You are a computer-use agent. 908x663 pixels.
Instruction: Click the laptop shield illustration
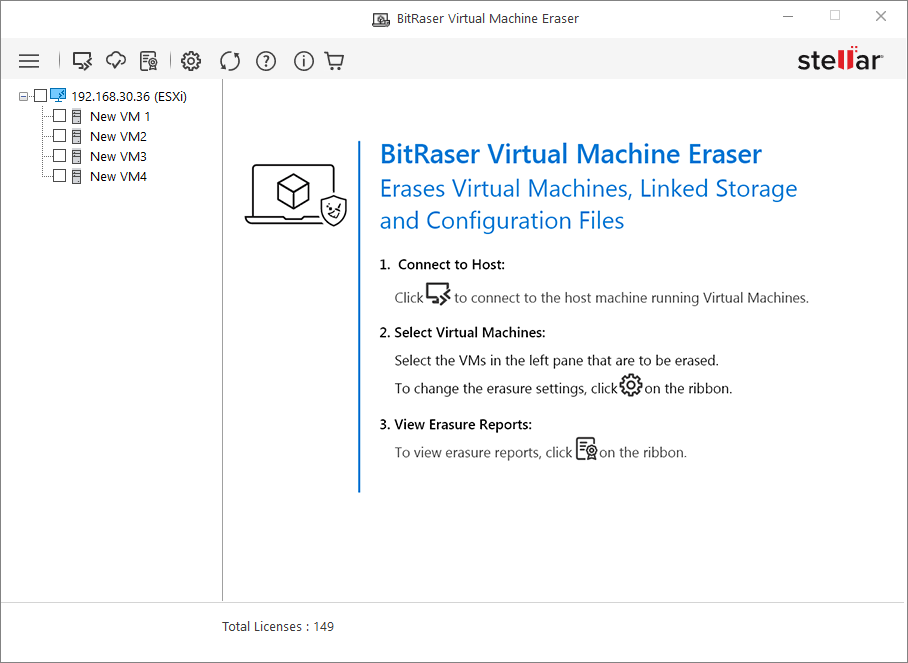pyautogui.click(x=296, y=195)
